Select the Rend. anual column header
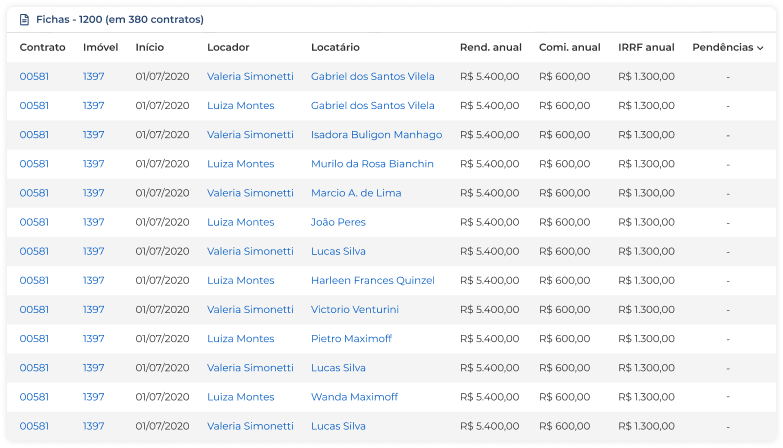The width and height of the screenshot is (783, 448). click(490, 47)
